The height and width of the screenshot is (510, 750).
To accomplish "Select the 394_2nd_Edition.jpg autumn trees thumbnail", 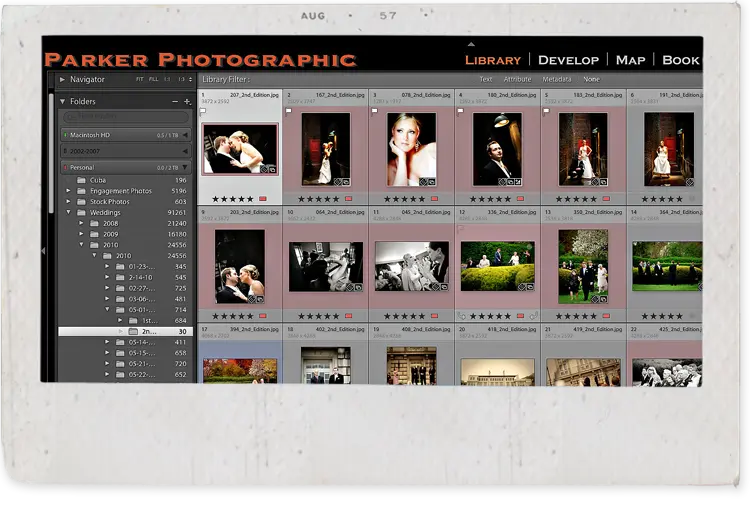I will coord(240,371).
